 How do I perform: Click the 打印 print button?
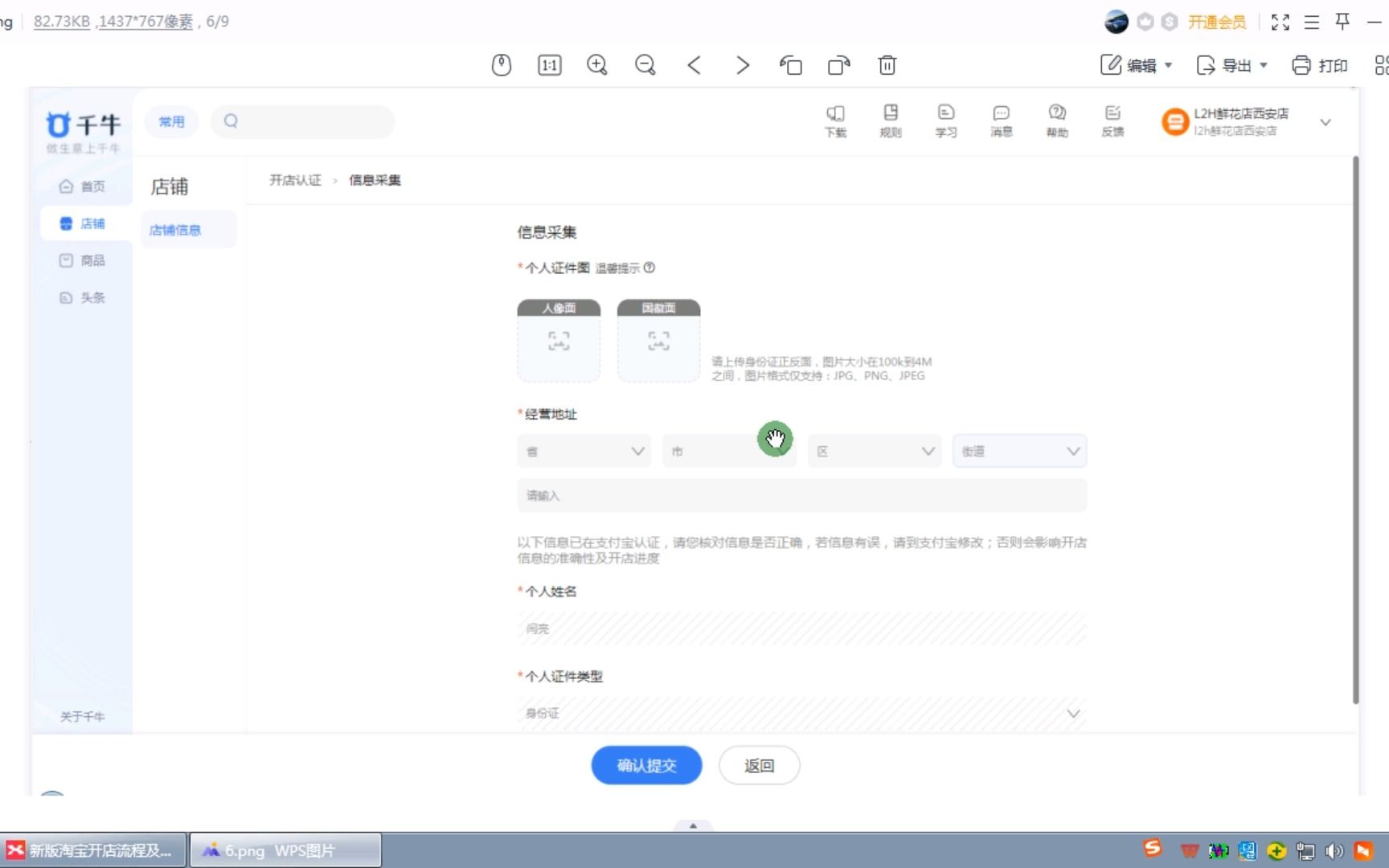coord(1320,65)
